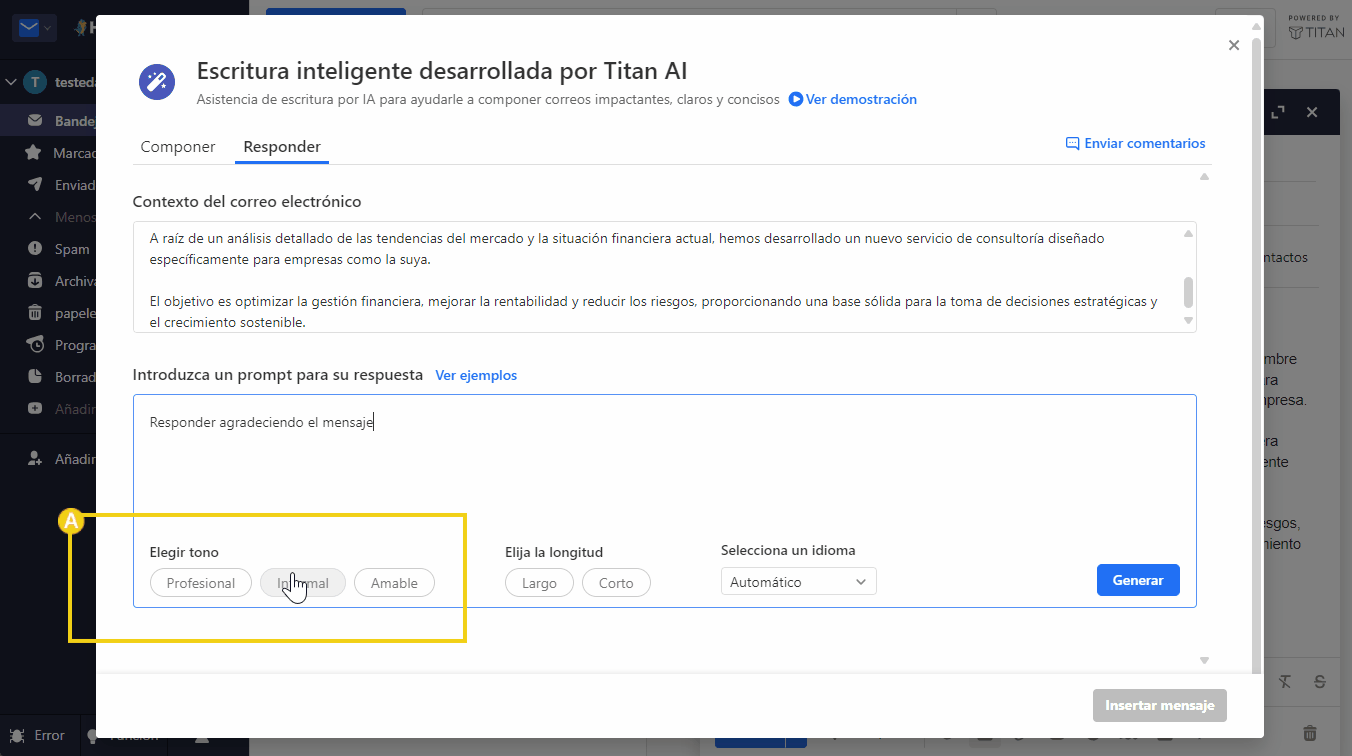Screen dimensions: 1352x756
Task: Collapse the account tree chevron beside the avatar
Action: point(11,82)
